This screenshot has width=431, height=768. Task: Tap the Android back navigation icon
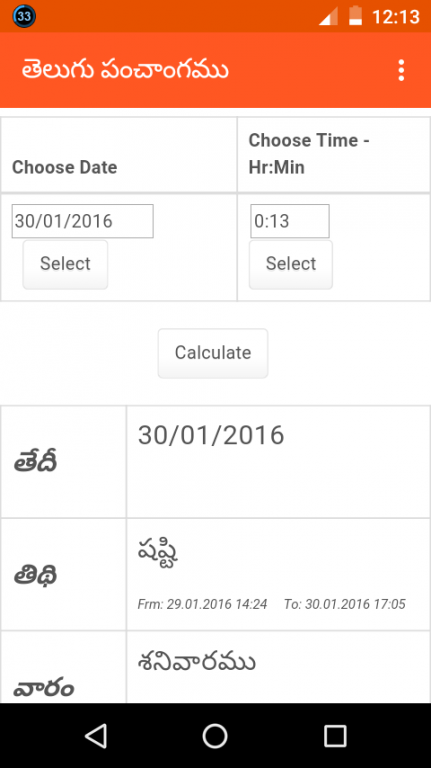[96, 736]
